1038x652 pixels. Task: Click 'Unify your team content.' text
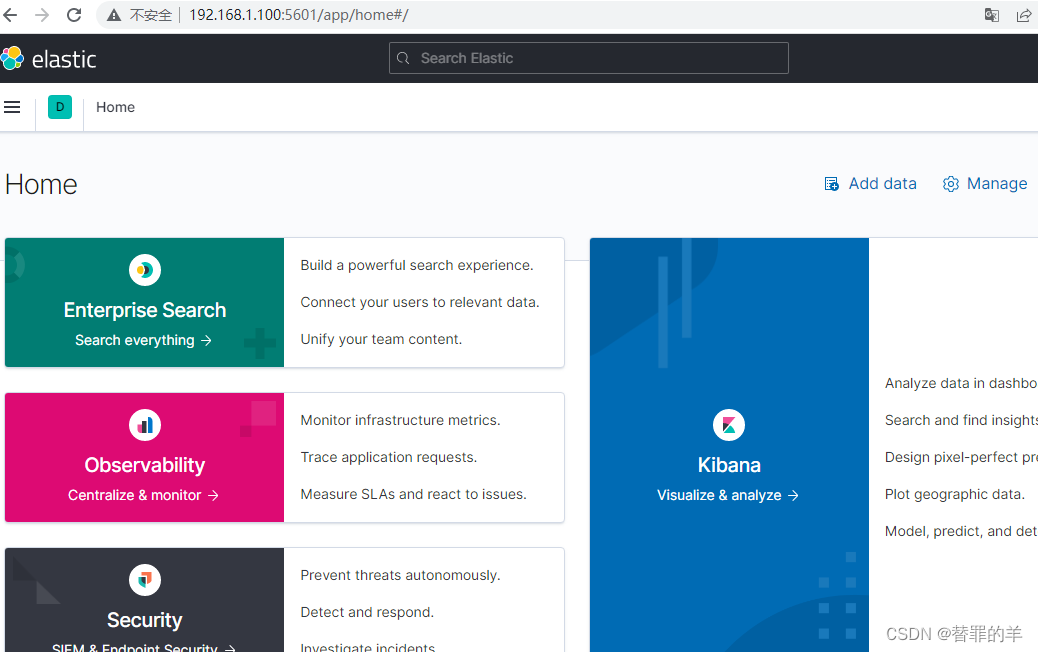pos(381,340)
